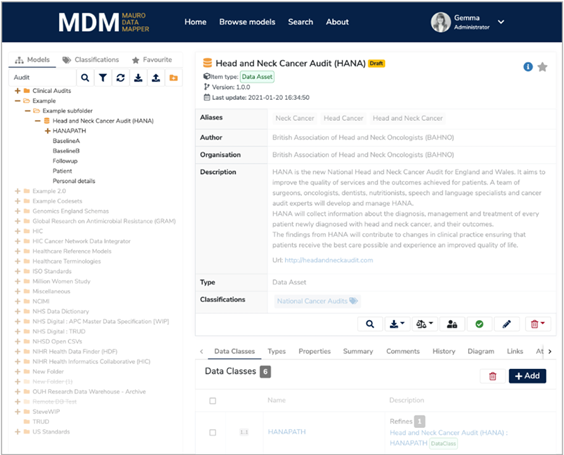The height and width of the screenshot is (455, 564).
Task: Open Browse models in top menu
Action: click(x=247, y=22)
